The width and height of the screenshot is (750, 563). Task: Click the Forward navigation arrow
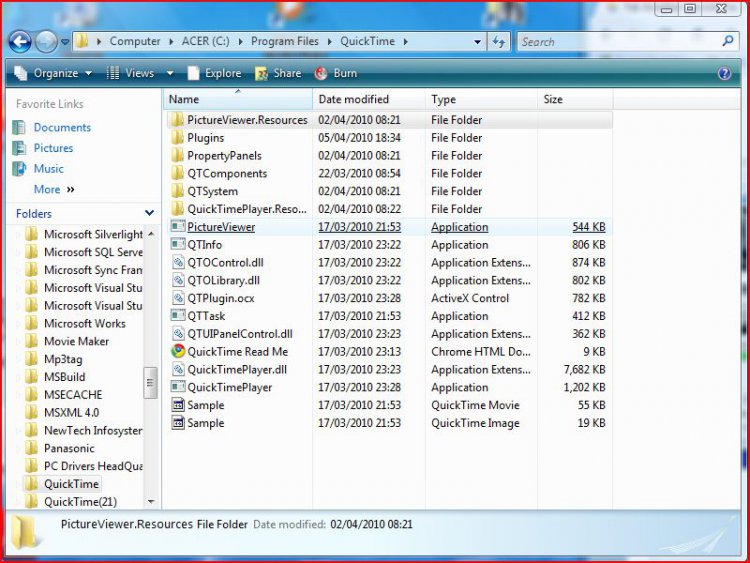46,42
